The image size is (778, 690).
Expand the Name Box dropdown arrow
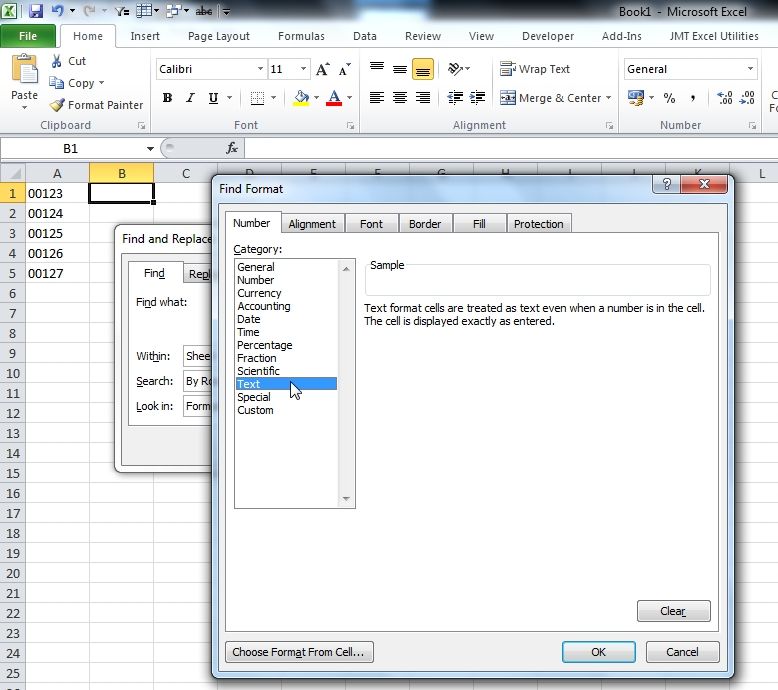click(150, 148)
